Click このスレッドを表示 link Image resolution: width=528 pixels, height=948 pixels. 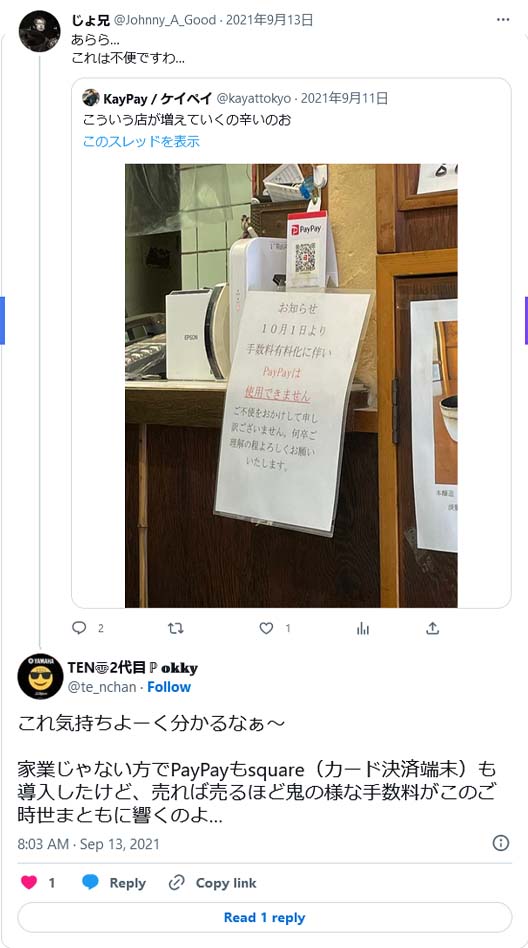click(142, 141)
